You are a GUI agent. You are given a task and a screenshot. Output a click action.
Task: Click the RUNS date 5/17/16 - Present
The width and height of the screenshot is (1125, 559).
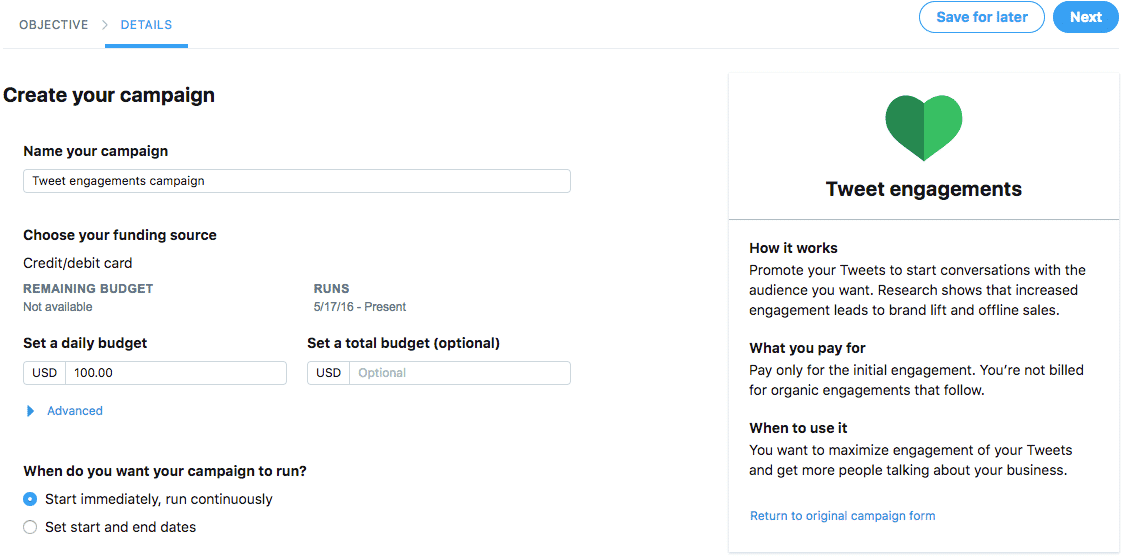point(359,307)
